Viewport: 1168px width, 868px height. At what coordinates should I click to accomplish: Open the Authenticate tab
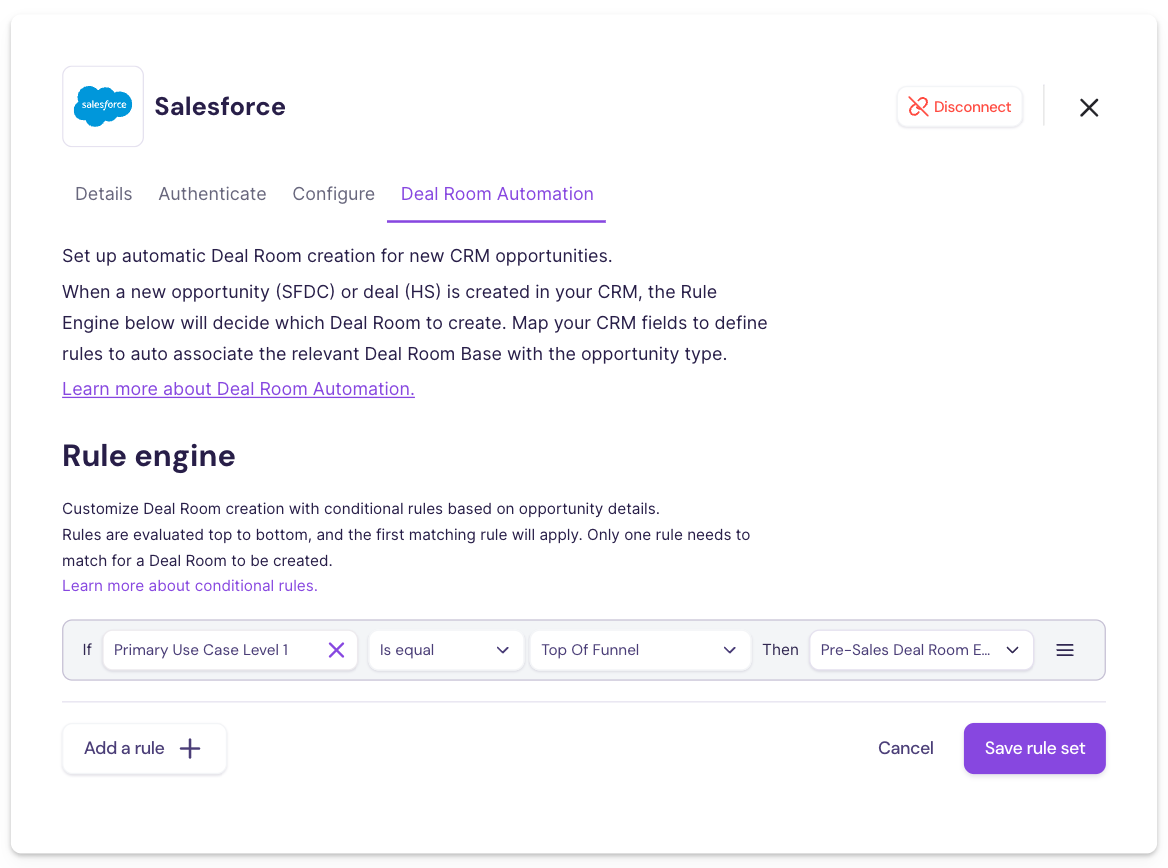[212, 194]
